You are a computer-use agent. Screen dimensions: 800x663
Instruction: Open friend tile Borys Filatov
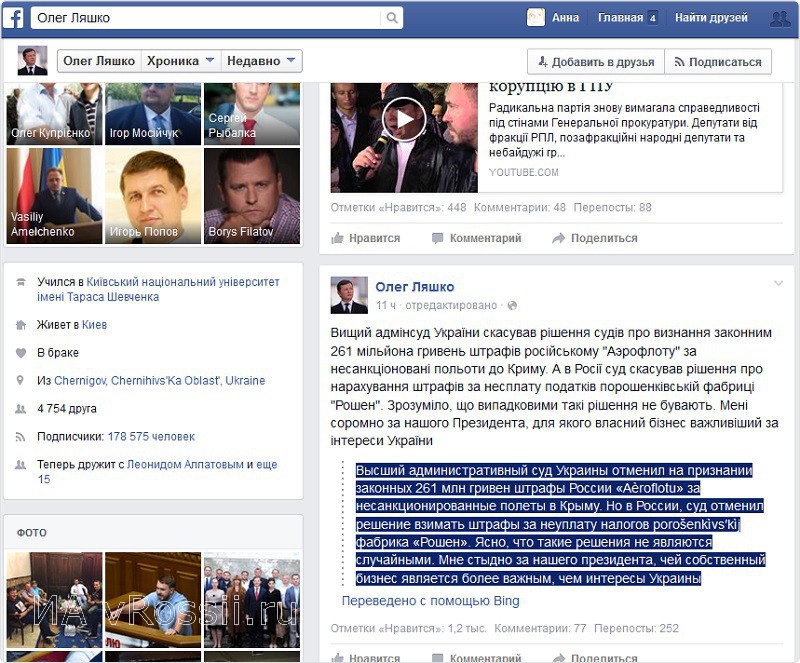pos(252,196)
